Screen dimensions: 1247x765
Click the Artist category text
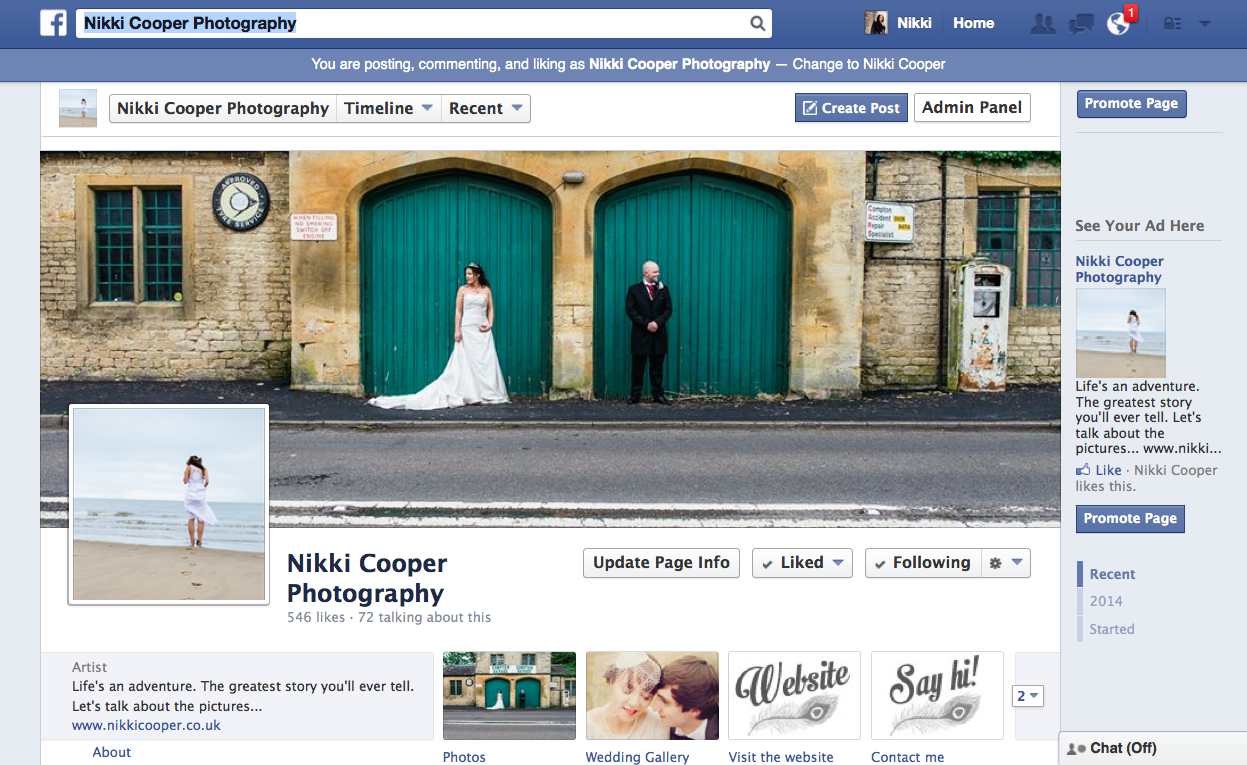(89, 667)
